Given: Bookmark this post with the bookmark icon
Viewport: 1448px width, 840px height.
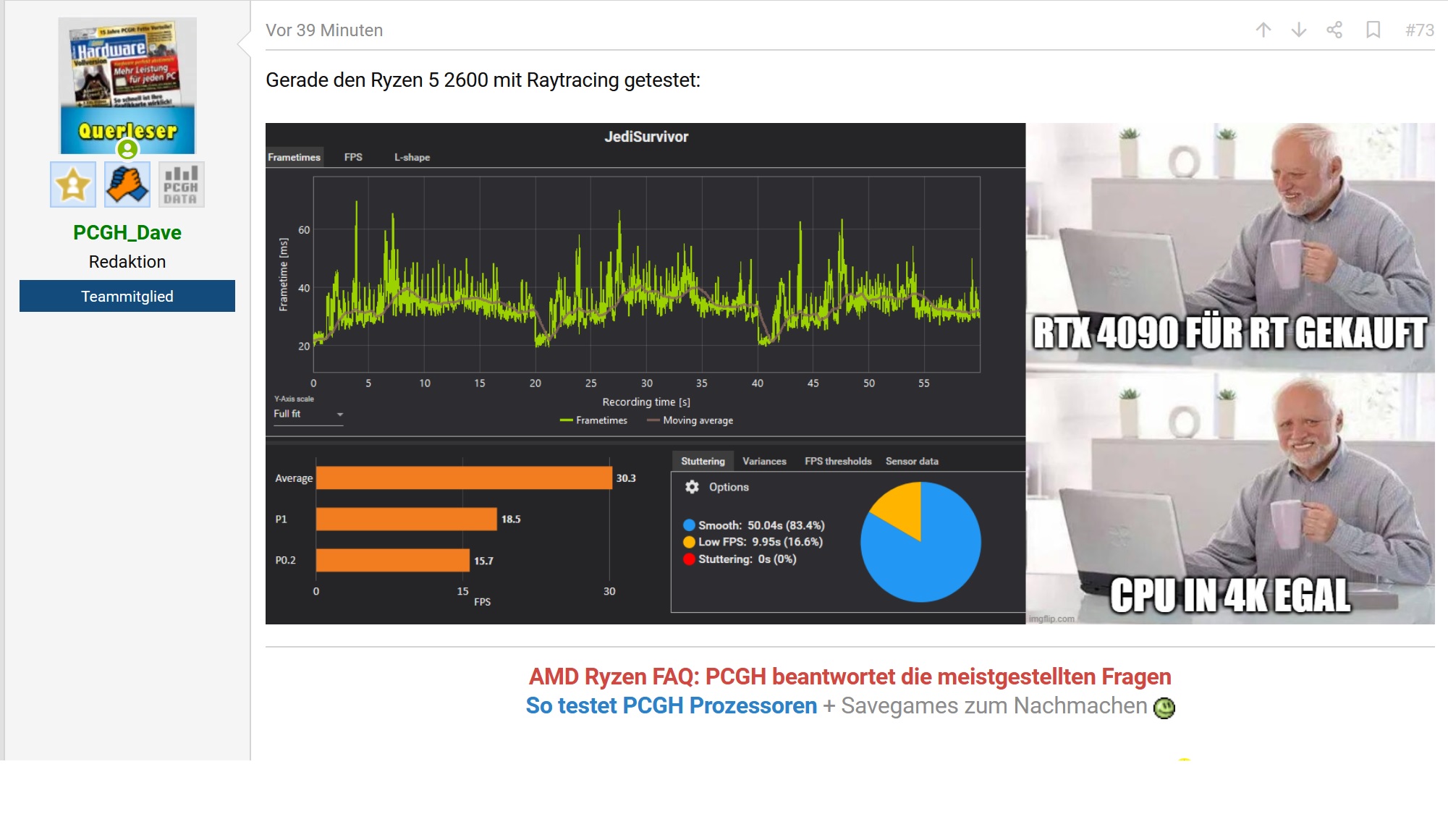Looking at the screenshot, I should tap(1373, 30).
